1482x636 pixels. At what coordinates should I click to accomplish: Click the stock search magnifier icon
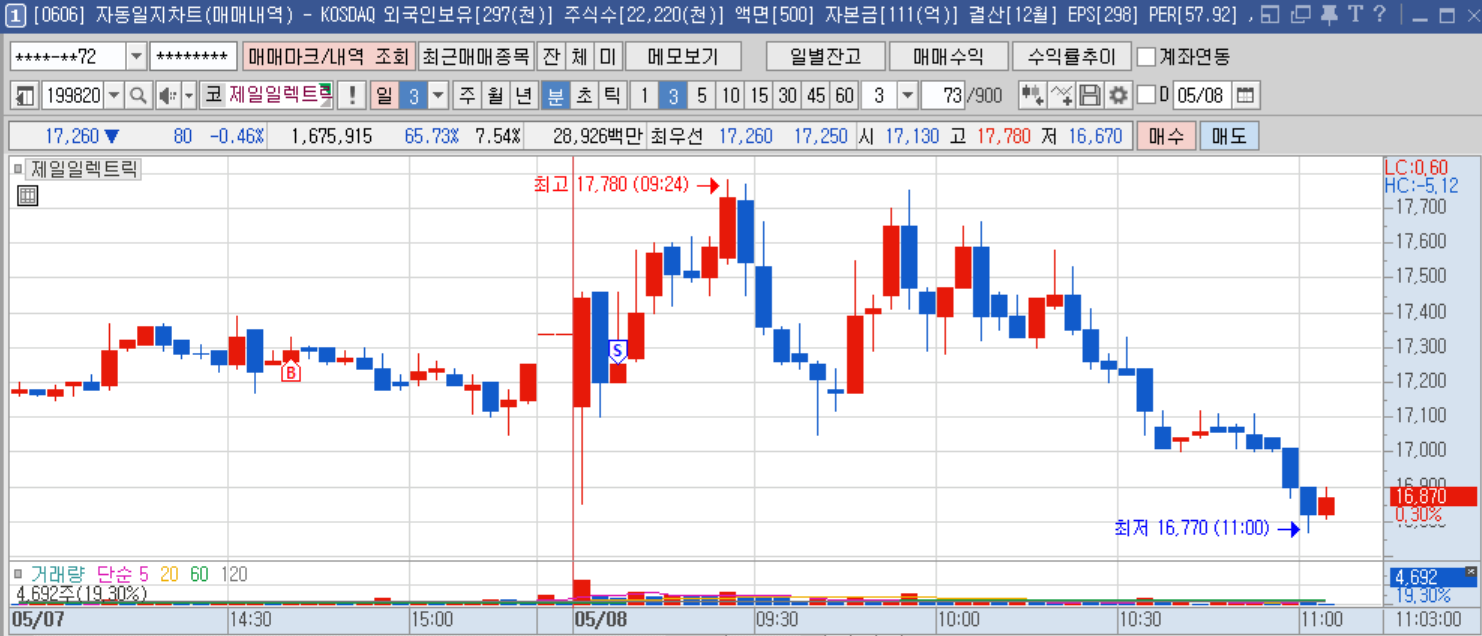pyautogui.click(x=138, y=96)
